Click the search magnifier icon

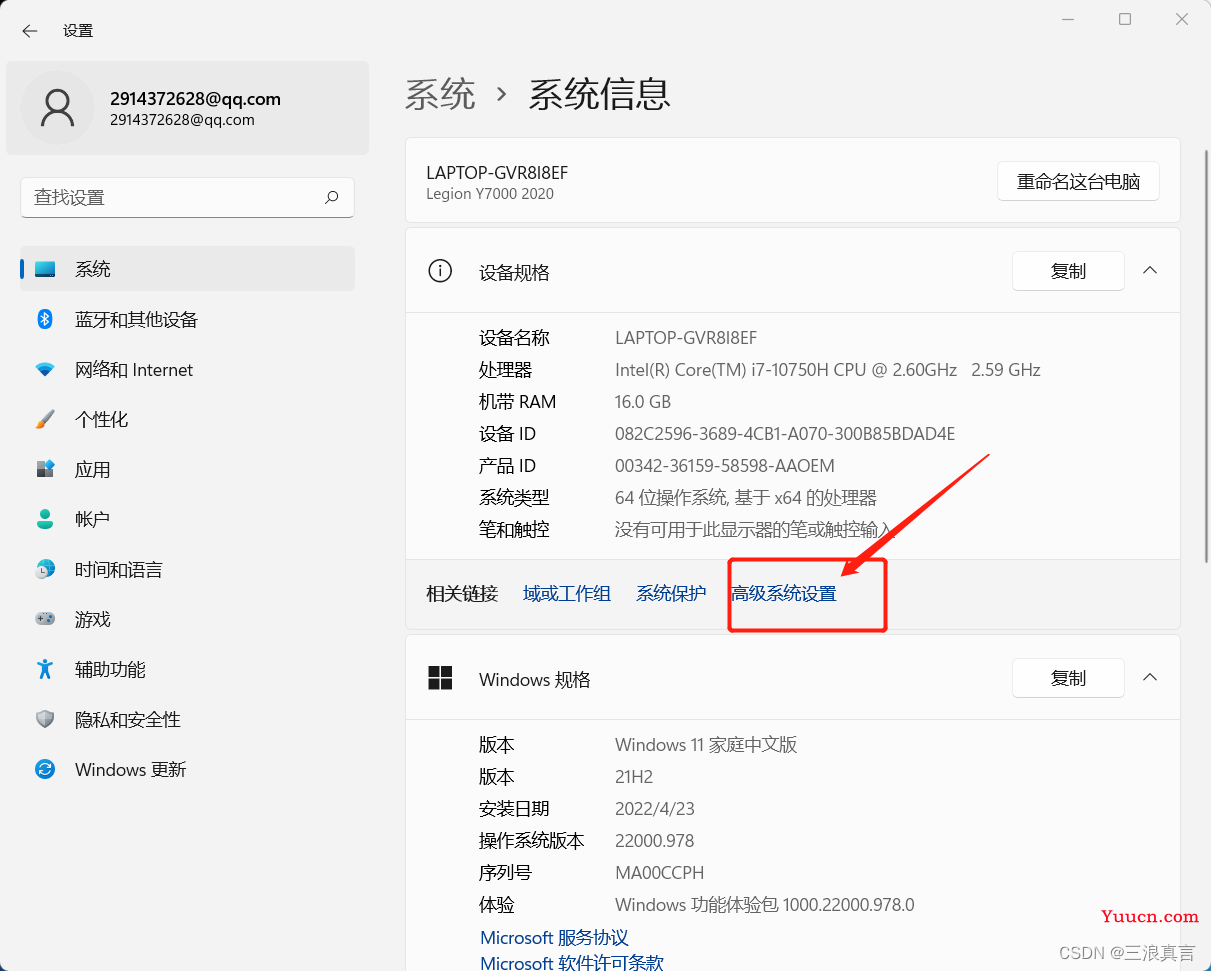point(332,197)
